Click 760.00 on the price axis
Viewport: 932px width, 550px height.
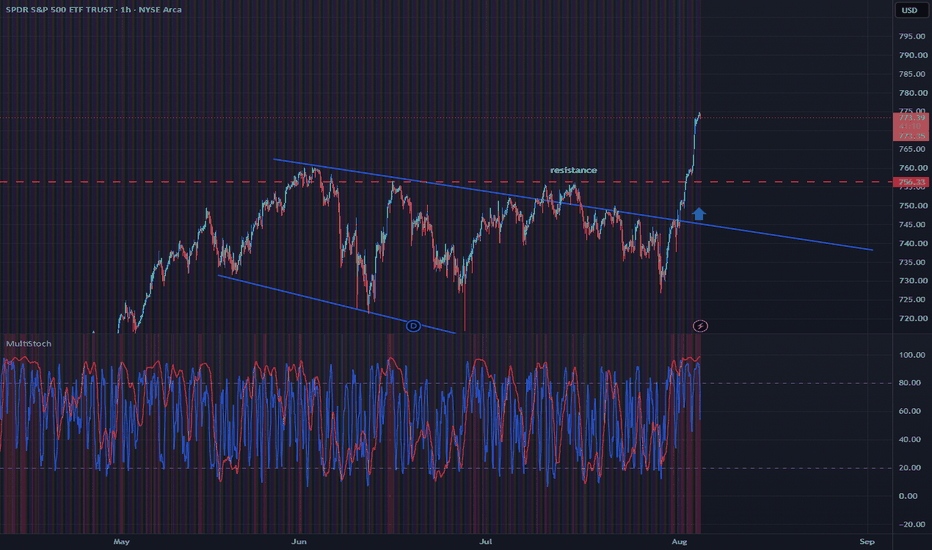tap(913, 168)
